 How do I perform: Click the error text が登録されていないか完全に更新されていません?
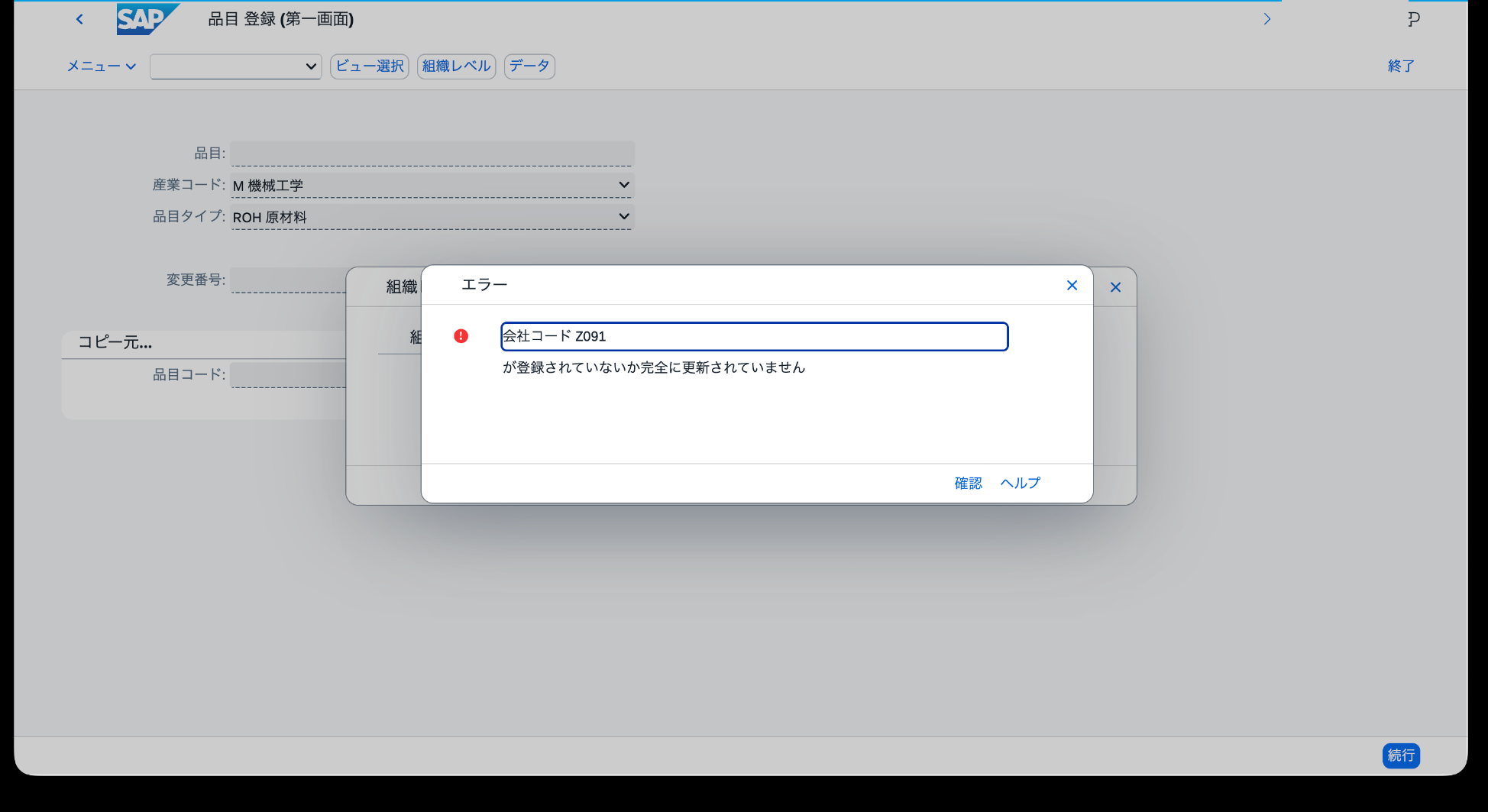[x=654, y=367]
